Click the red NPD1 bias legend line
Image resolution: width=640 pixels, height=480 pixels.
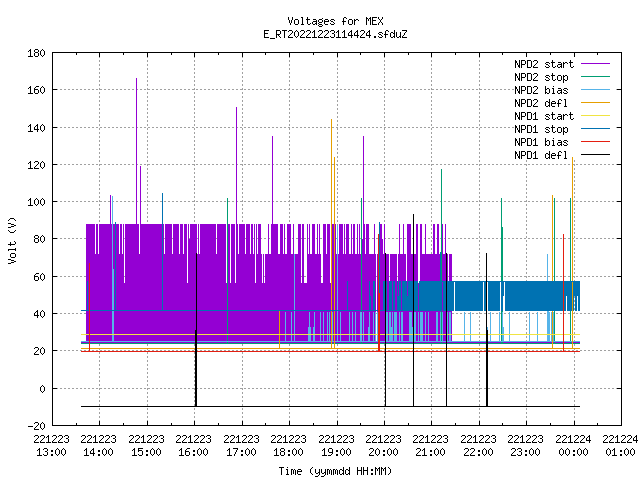595,142
